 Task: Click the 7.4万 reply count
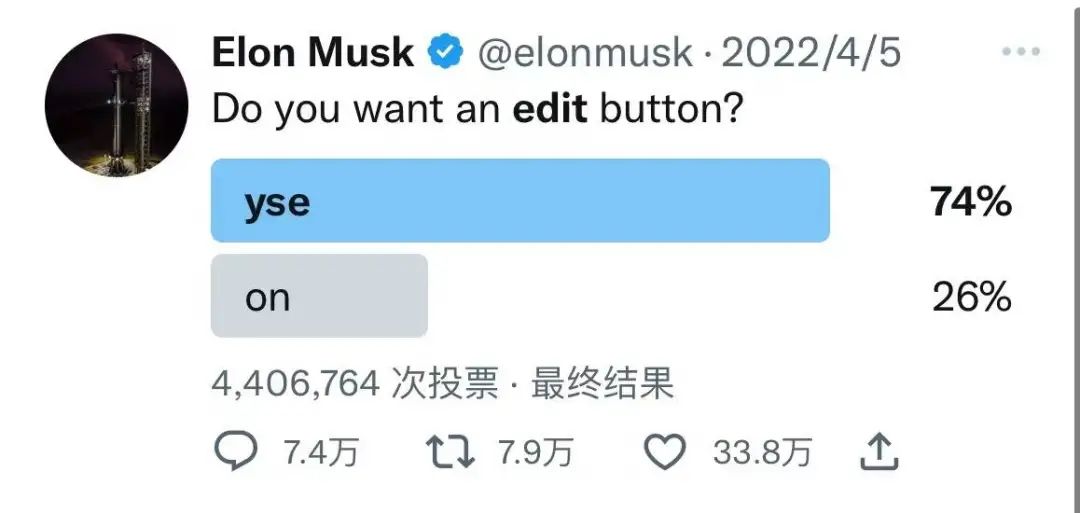[320, 454]
